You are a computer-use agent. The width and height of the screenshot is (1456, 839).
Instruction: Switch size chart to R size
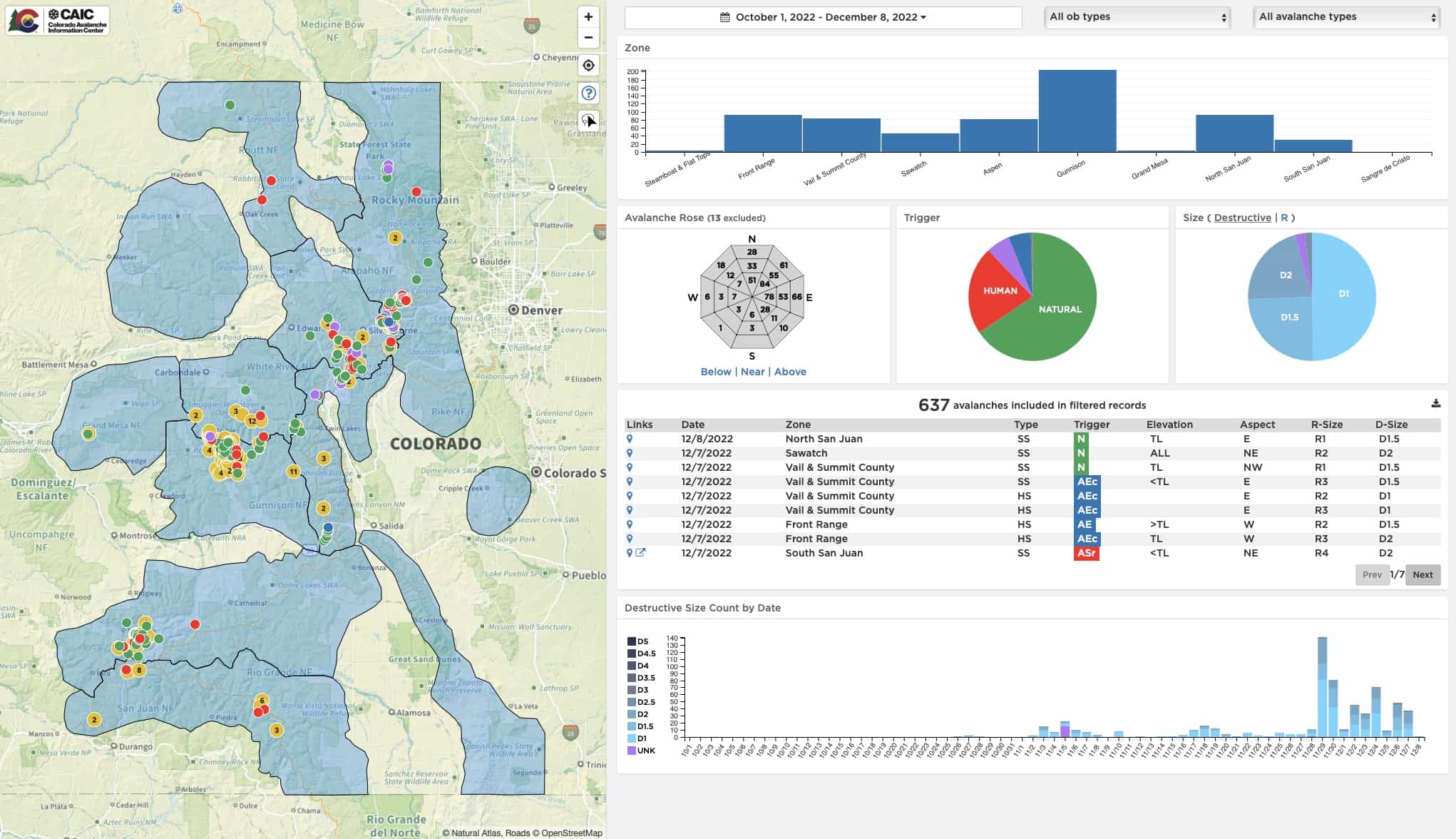point(1284,218)
